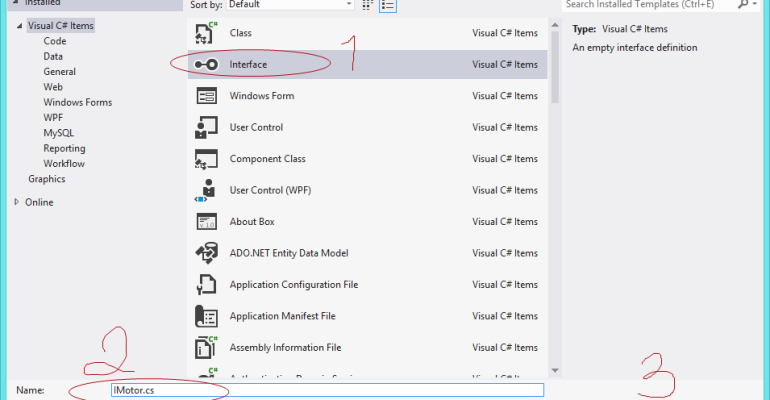The image size is (770, 400).
Task: Select the Application Configuration File icon
Action: [206, 285]
